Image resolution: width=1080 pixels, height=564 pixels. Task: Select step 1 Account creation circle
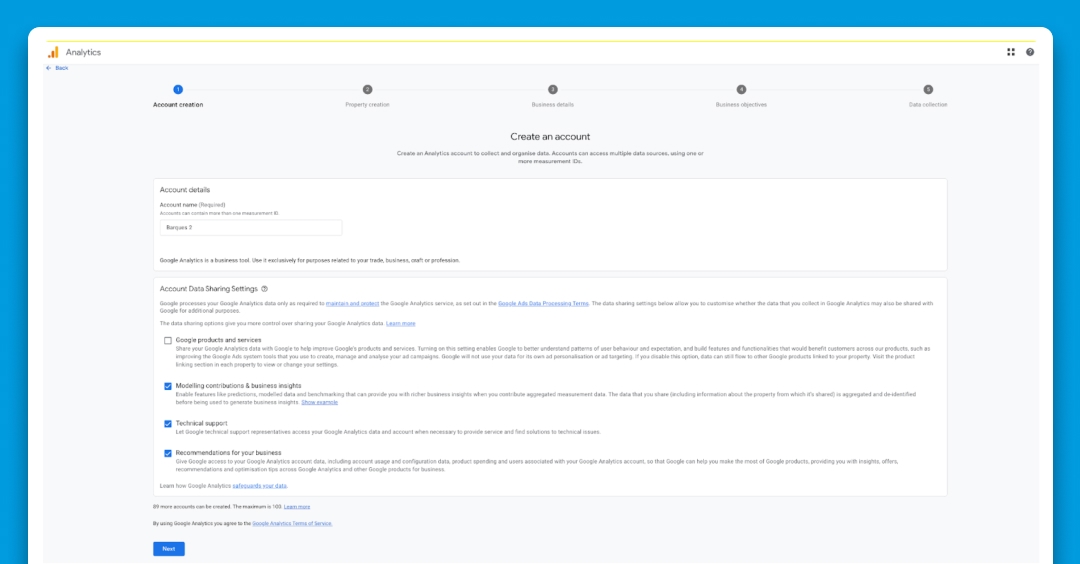(178, 90)
